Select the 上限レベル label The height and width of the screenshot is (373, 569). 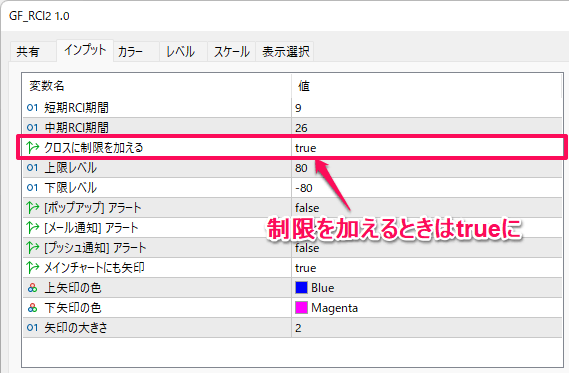(x=70, y=168)
